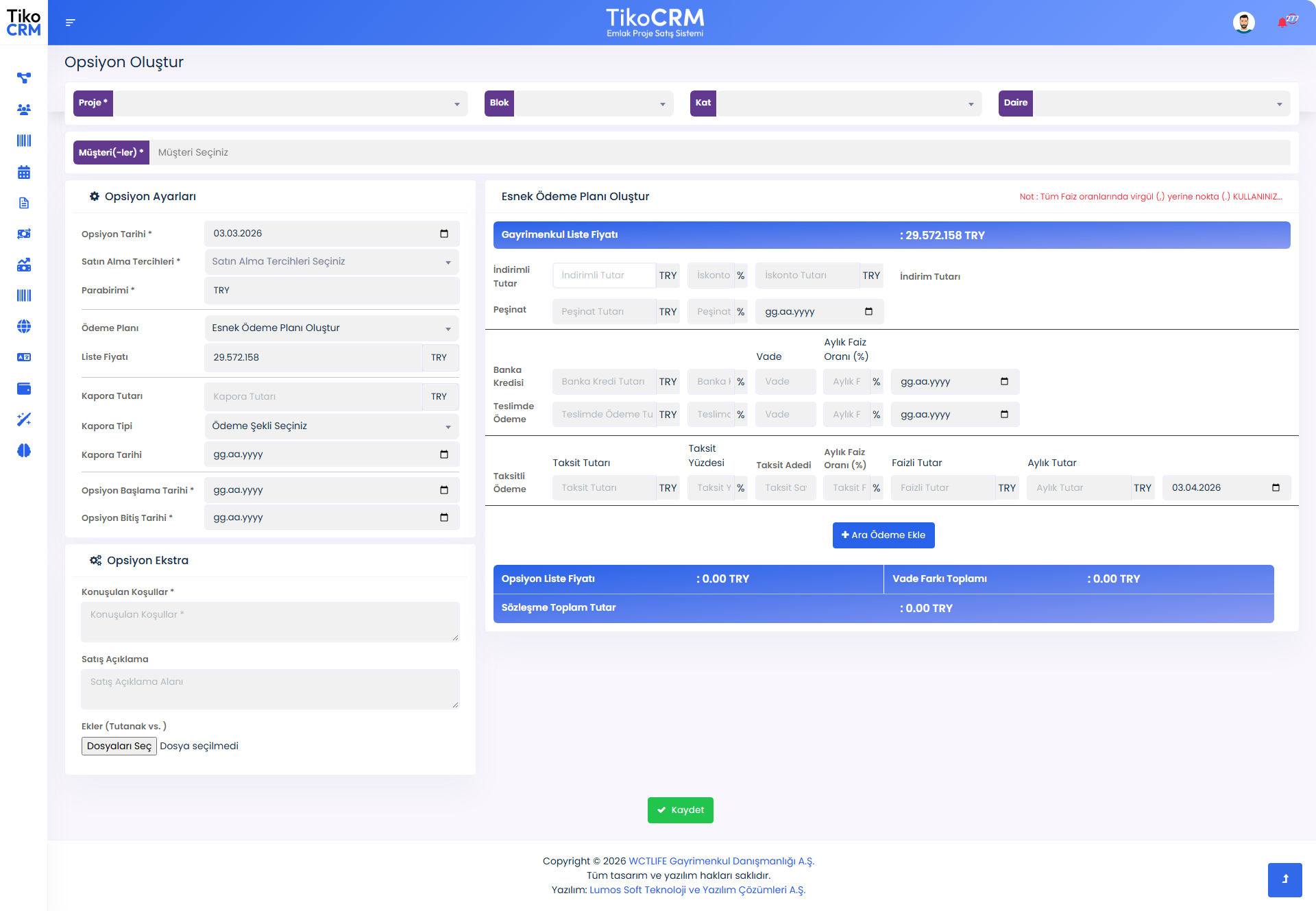Click the Ara Ödeme Ekle button
Screen dimensions: 1316x911
tap(883, 535)
